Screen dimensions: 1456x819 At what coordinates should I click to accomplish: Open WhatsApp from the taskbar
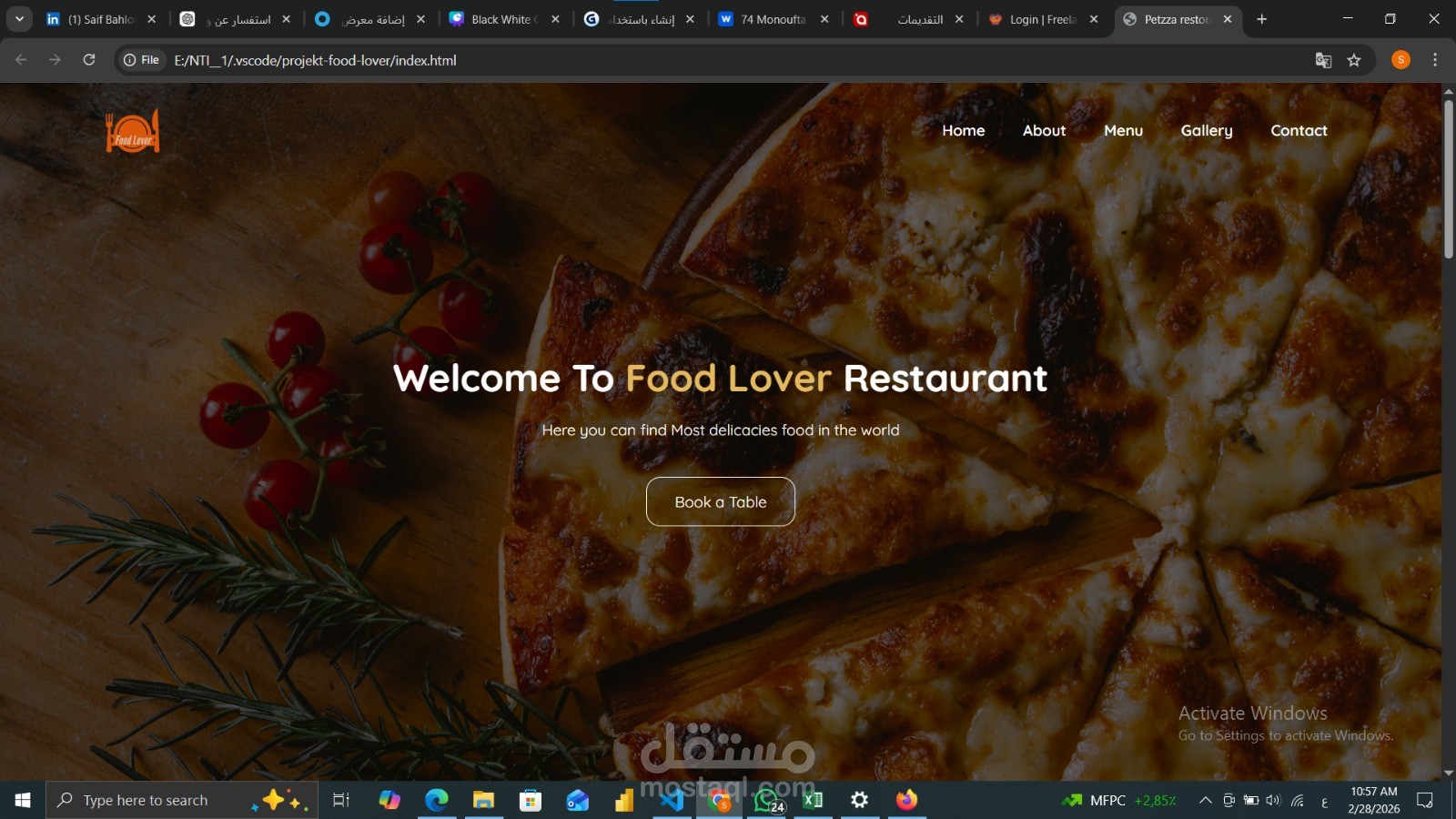pos(767,800)
